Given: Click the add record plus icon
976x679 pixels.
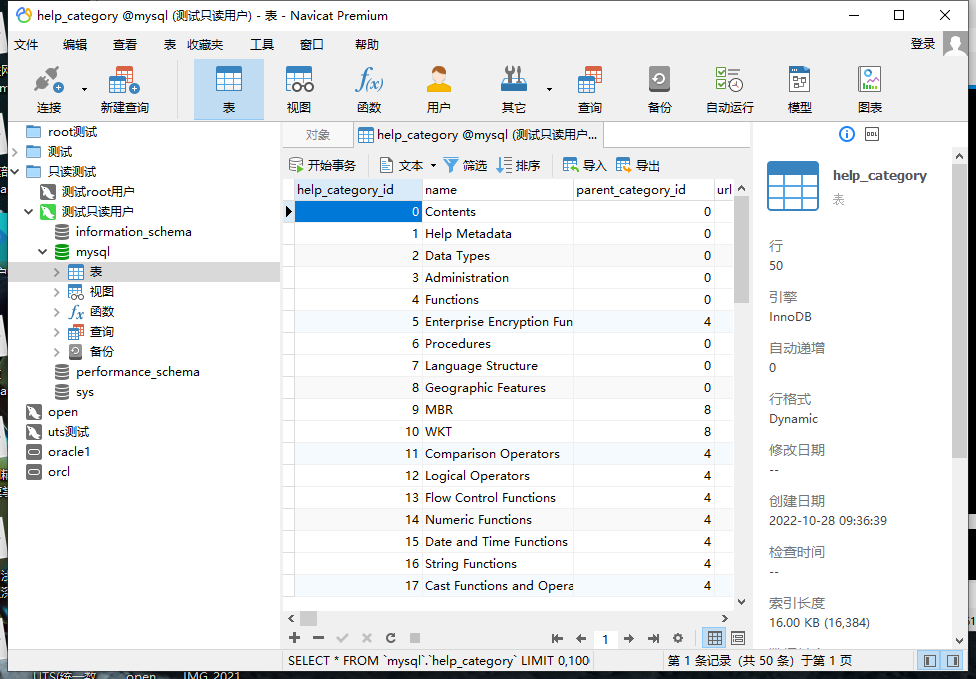Looking at the screenshot, I should click(294, 638).
